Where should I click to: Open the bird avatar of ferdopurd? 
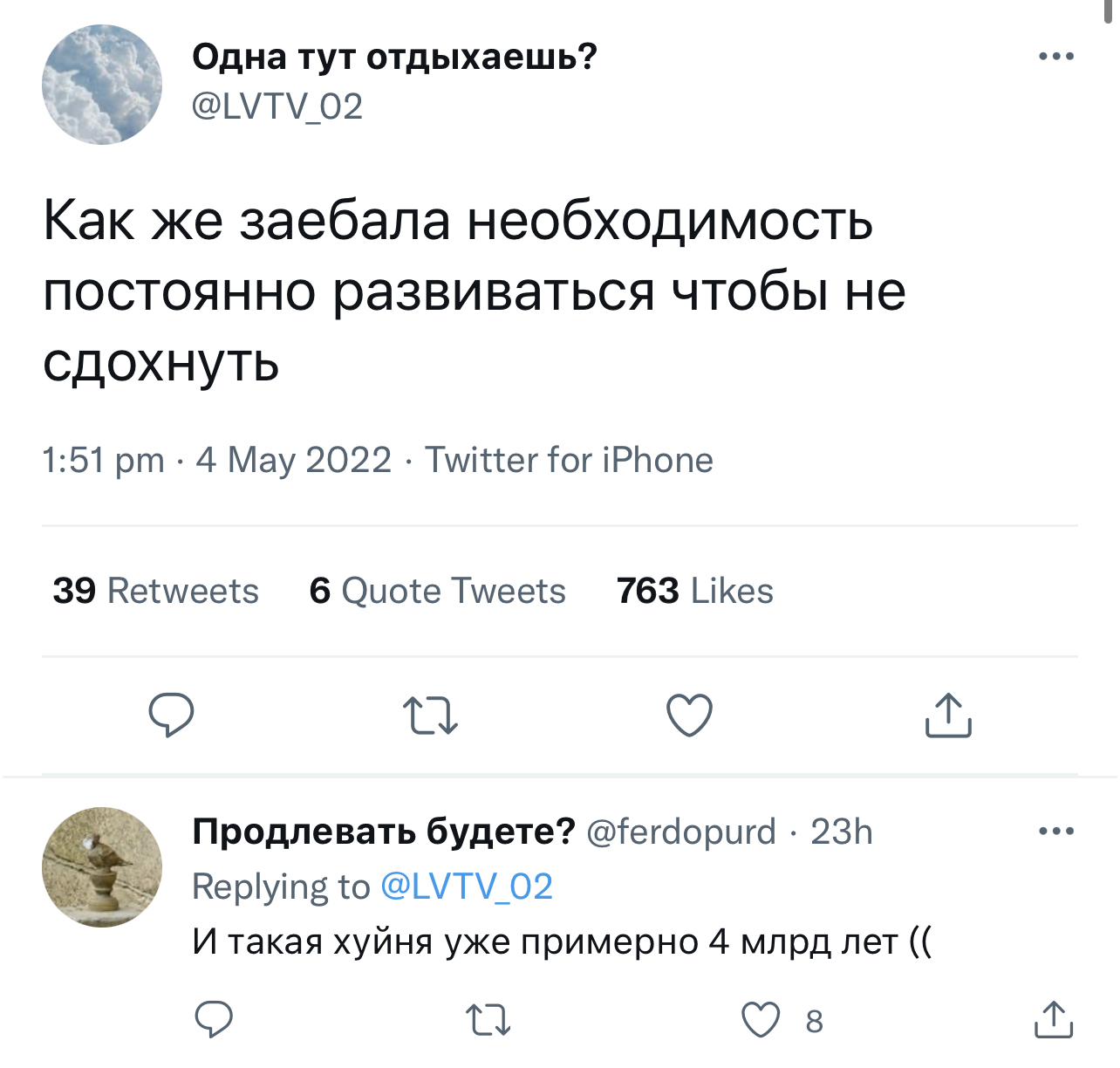[102, 866]
